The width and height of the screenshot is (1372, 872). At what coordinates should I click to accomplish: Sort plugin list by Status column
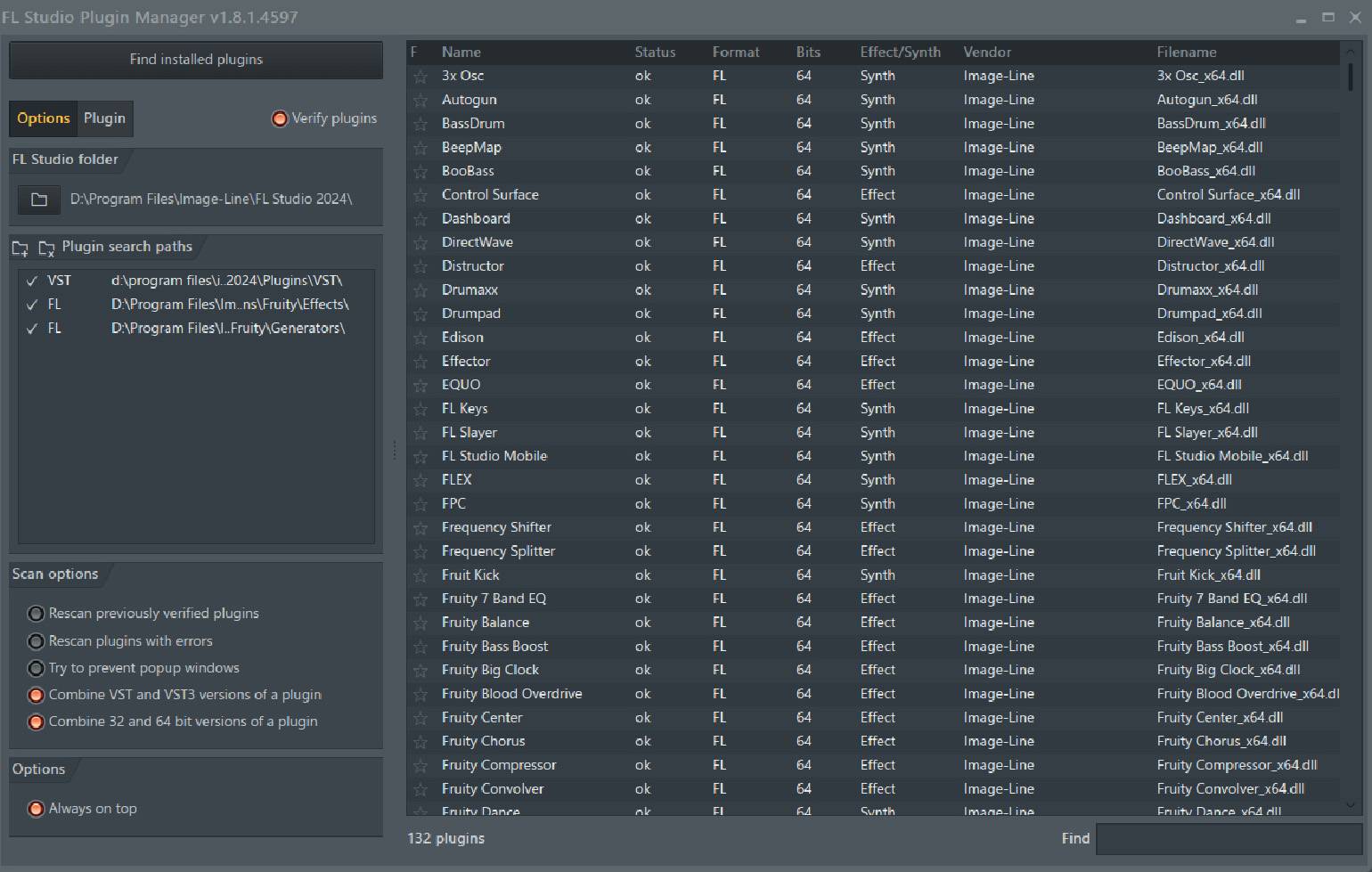click(655, 53)
